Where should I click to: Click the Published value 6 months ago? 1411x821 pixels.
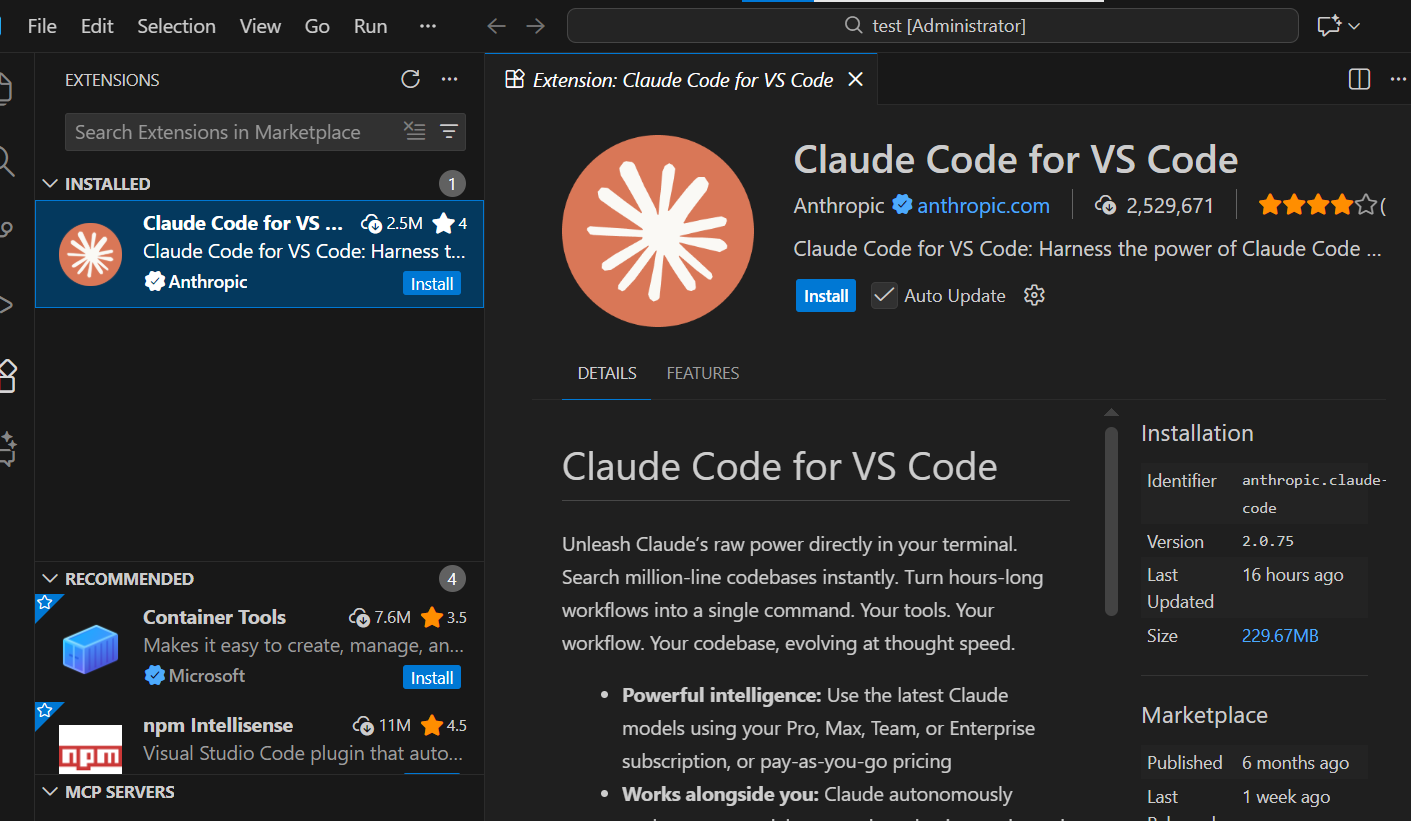[1295, 762]
